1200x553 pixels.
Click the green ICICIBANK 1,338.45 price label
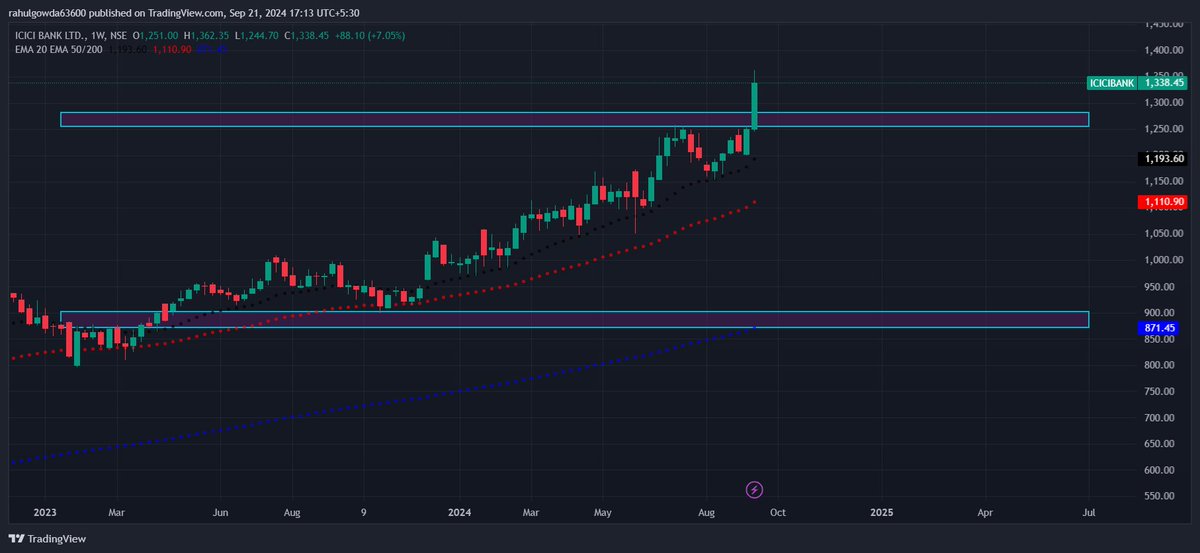coord(1138,83)
